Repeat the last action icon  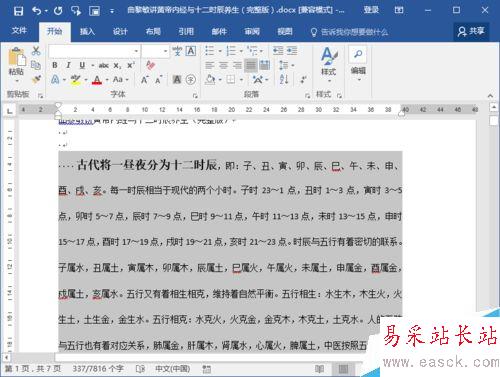pyautogui.click(x=58, y=11)
